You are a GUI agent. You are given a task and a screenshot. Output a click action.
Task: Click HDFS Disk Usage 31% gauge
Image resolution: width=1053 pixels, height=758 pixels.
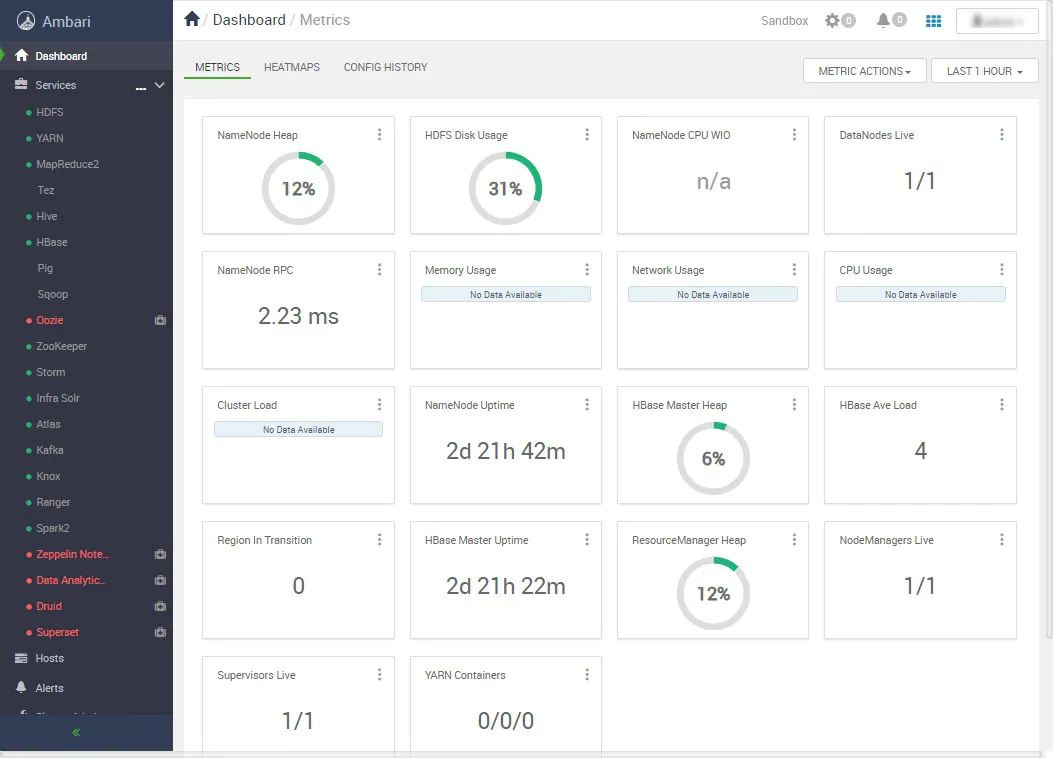[x=505, y=188]
